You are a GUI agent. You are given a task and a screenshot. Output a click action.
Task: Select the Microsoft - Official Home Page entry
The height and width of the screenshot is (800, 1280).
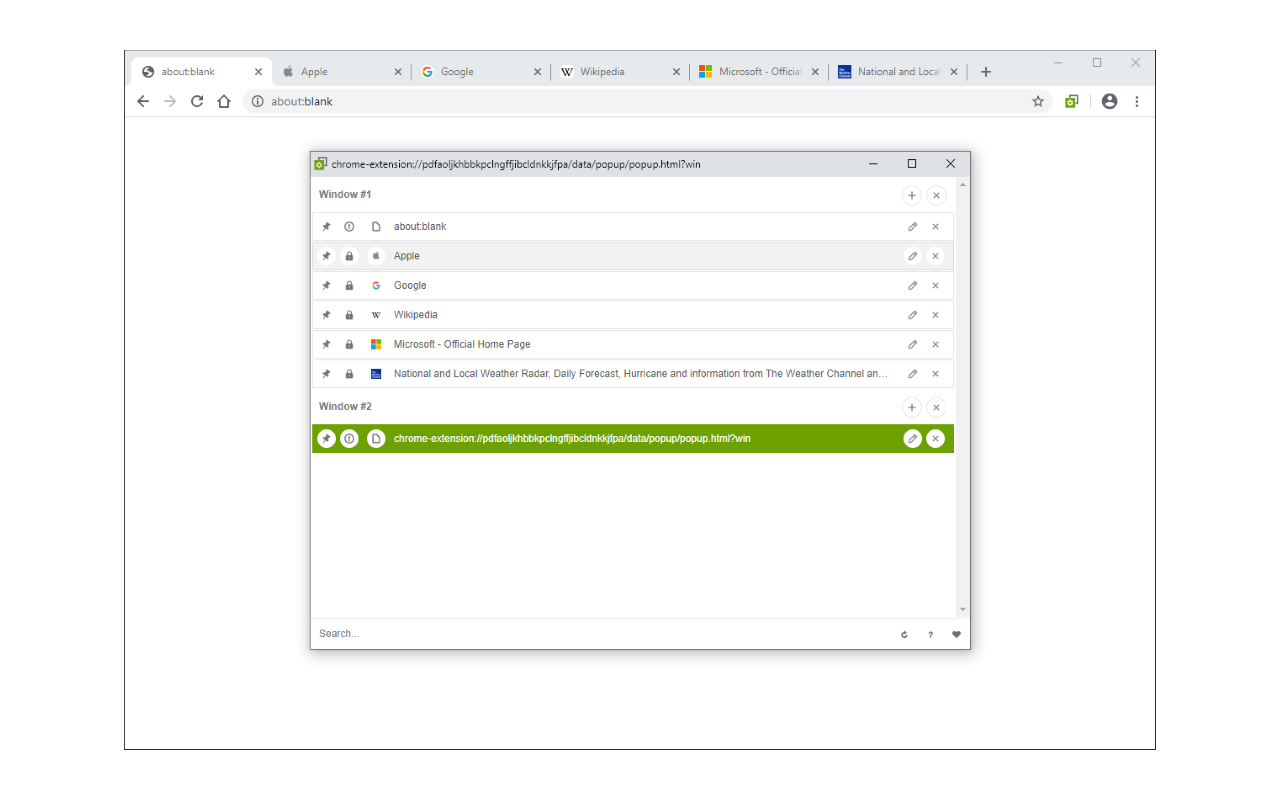click(x=632, y=344)
